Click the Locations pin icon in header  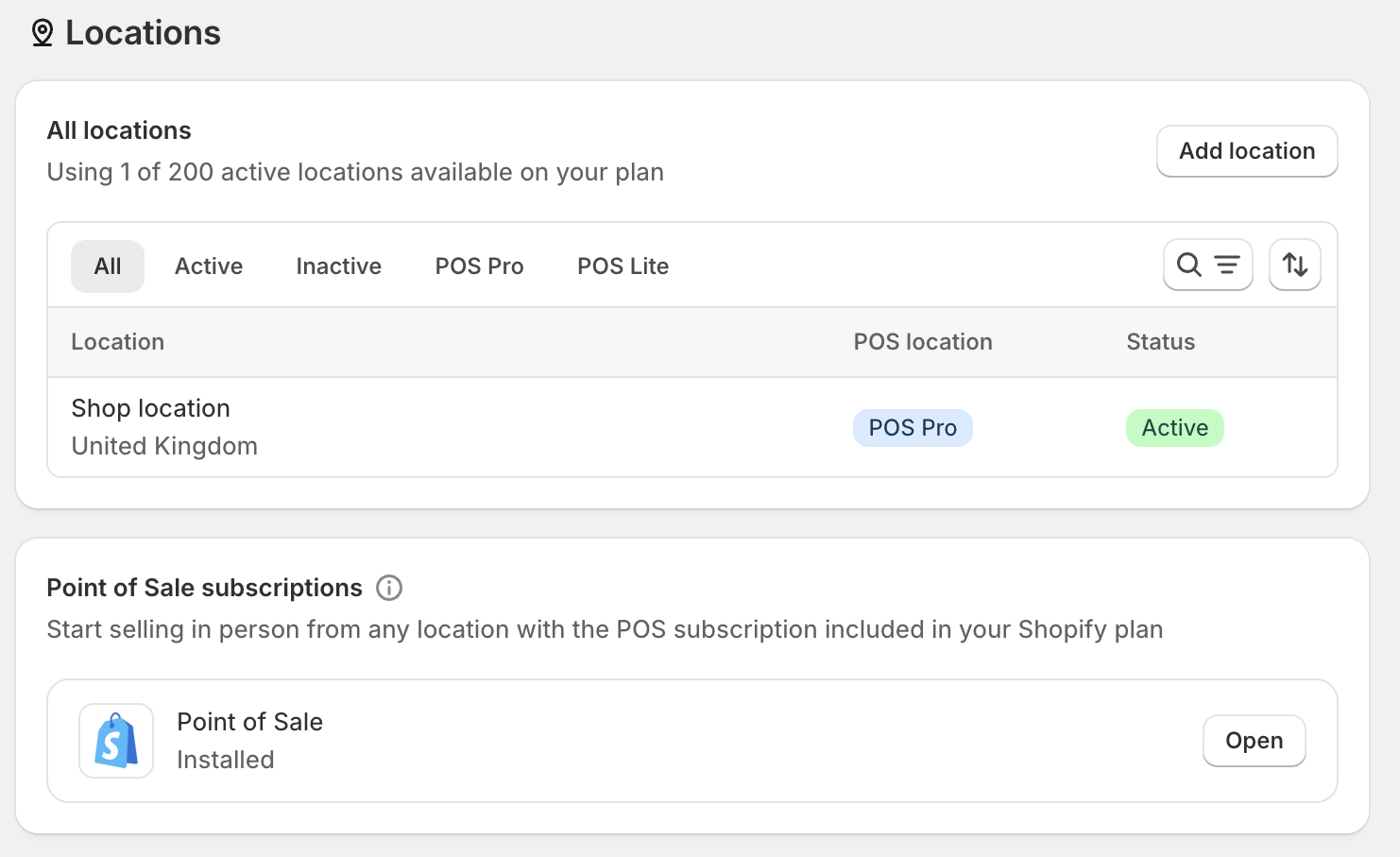click(x=43, y=33)
